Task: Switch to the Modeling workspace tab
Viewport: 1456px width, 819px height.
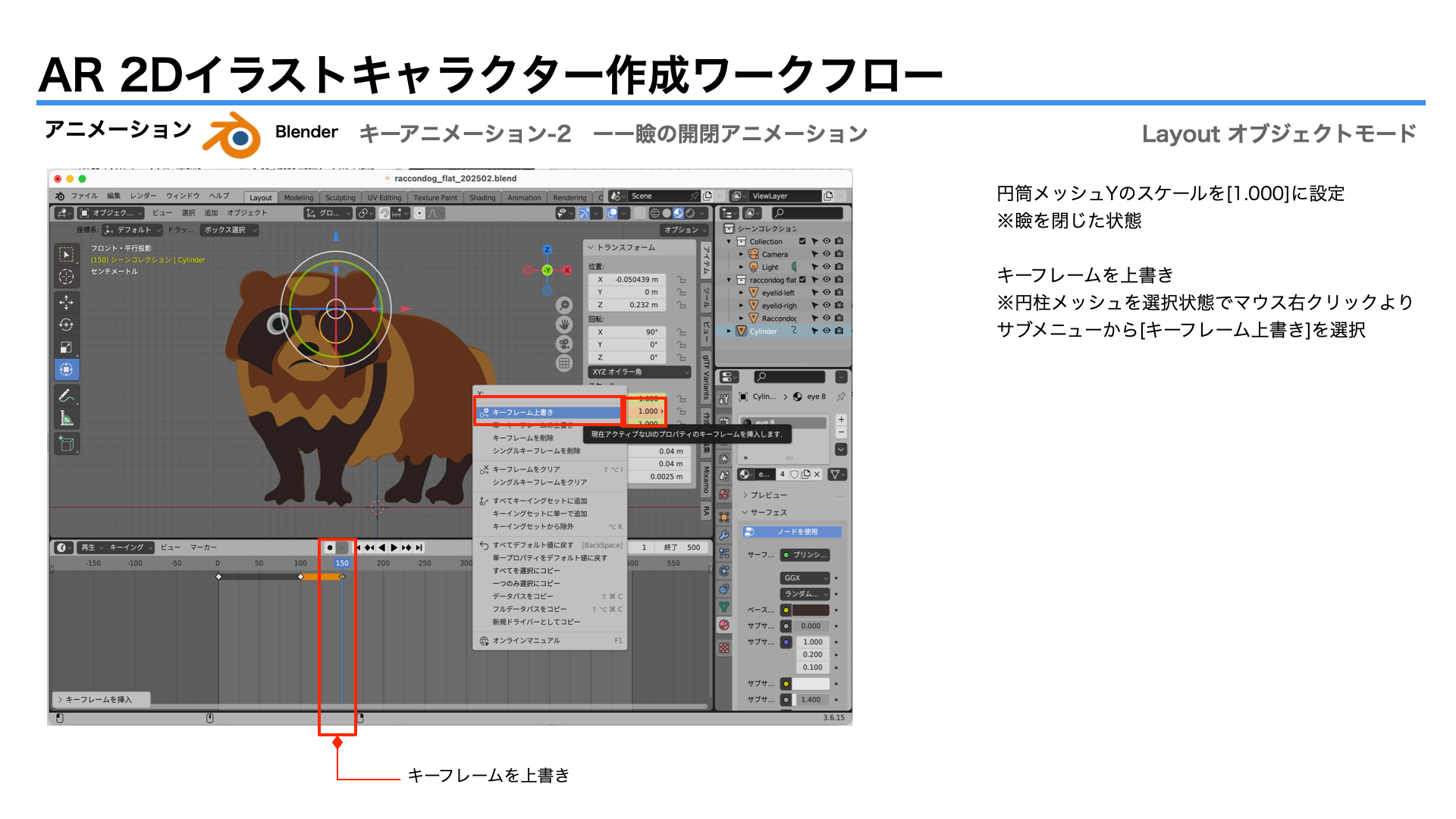Action: click(299, 197)
